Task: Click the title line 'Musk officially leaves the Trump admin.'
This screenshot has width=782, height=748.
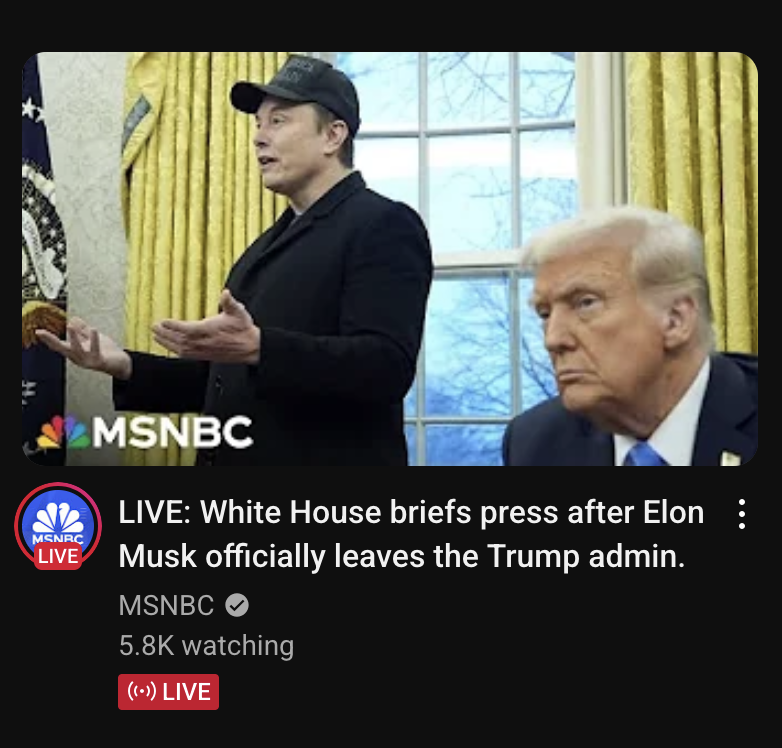Action: click(x=402, y=556)
